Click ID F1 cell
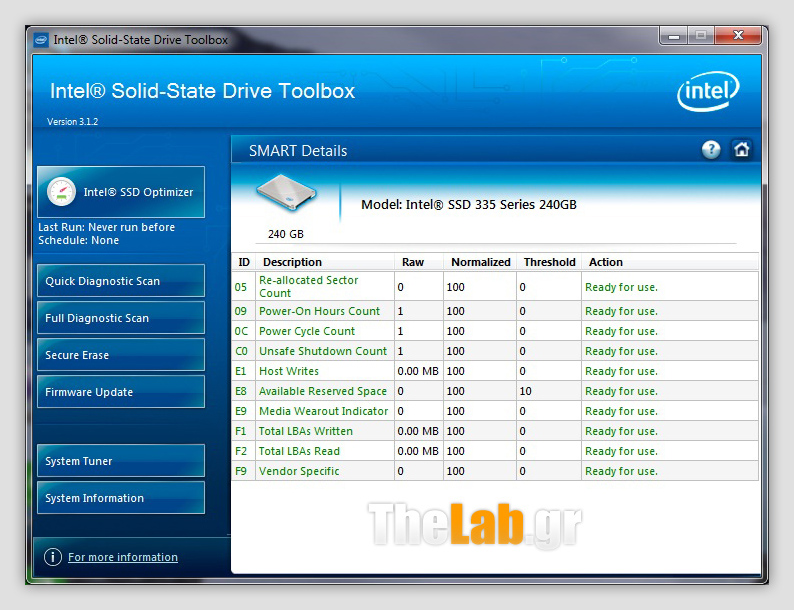The image size is (794, 610). 241,431
